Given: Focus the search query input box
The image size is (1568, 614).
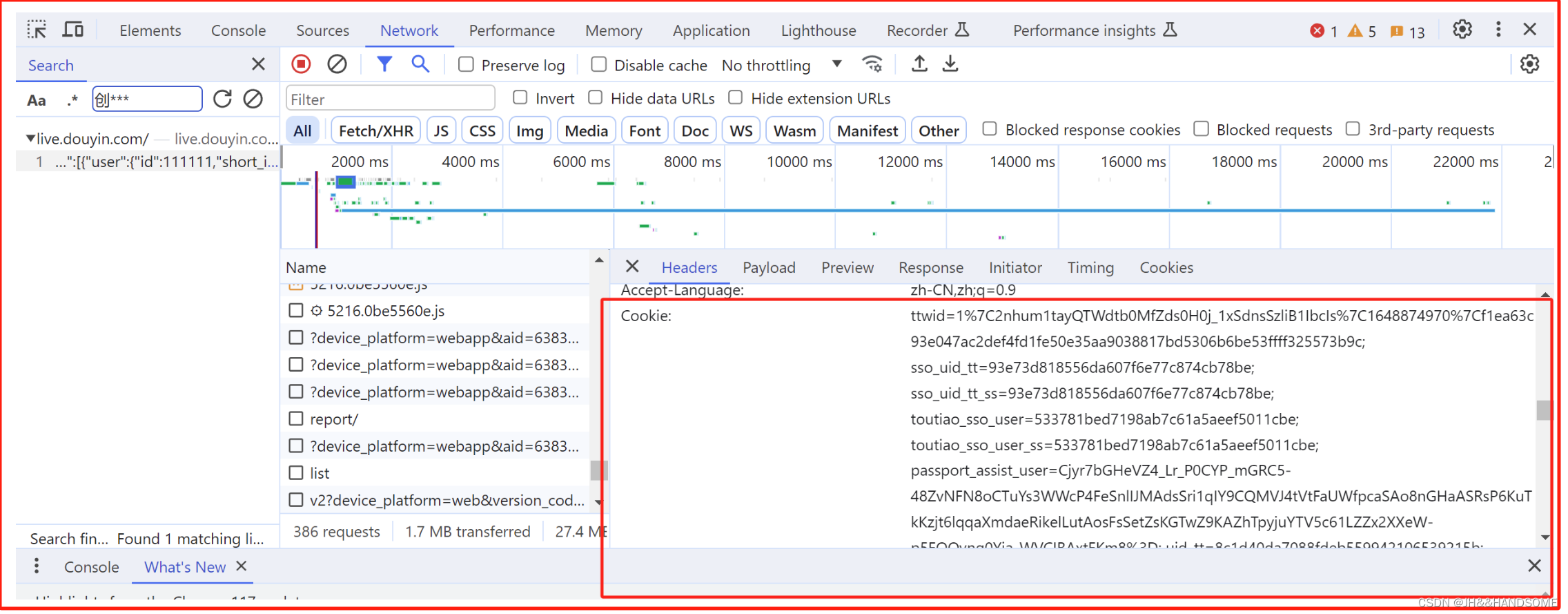Looking at the screenshot, I should coord(147,99).
